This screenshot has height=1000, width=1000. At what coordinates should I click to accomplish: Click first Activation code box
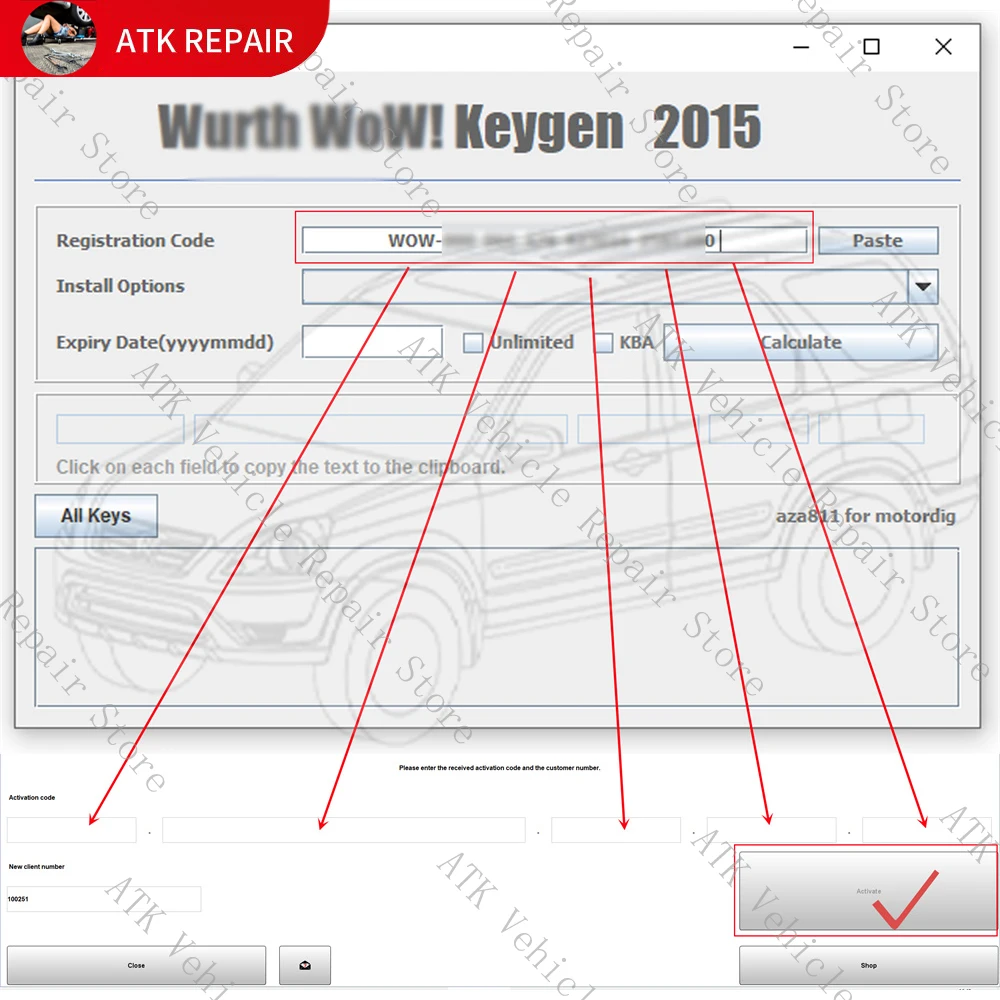pos(71,830)
